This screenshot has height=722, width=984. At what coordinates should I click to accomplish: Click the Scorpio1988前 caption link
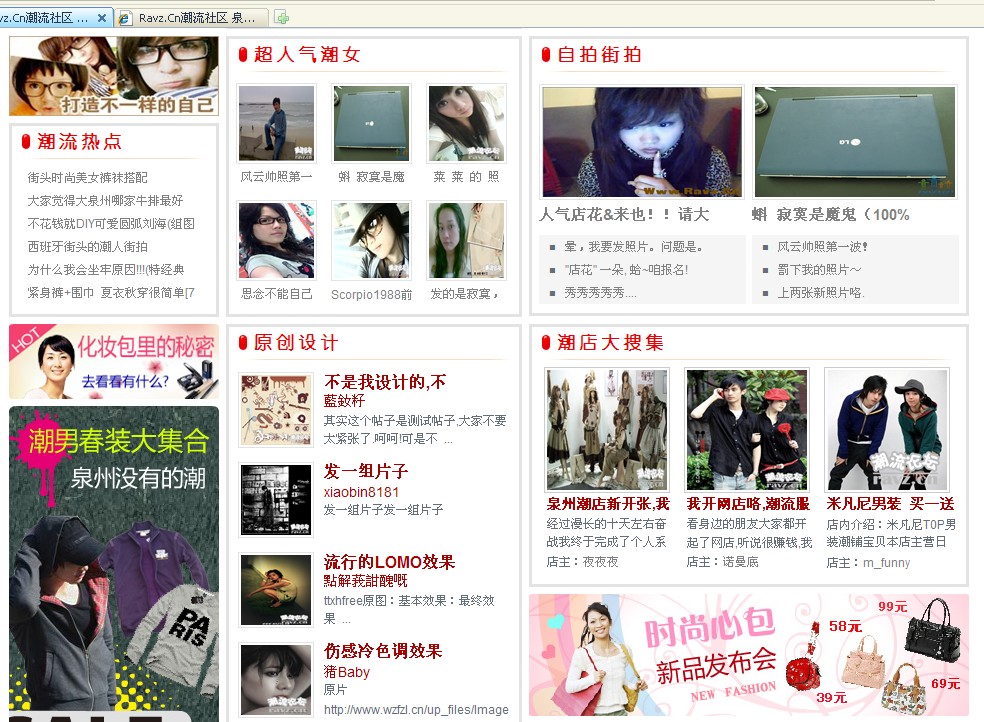(x=372, y=294)
